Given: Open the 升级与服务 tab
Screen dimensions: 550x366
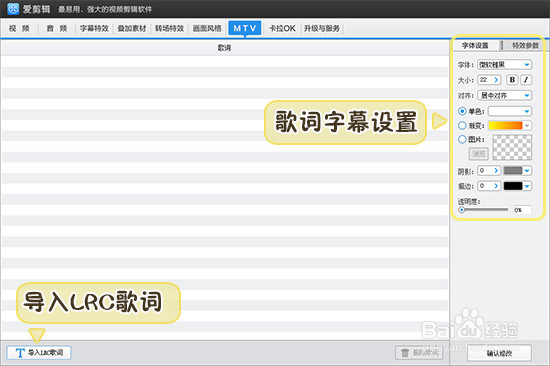Looking at the screenshot, I should [x=322, y=28].
